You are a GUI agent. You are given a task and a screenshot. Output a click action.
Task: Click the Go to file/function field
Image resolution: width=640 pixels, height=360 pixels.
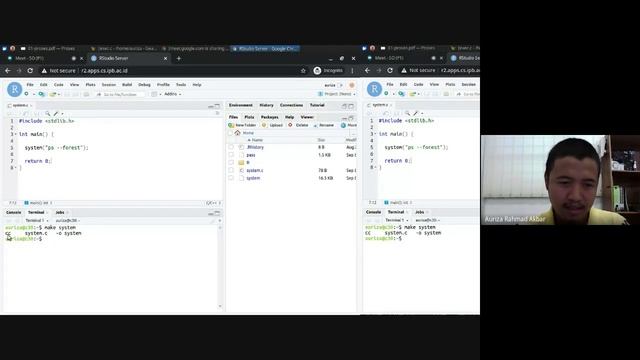(120, 94)
